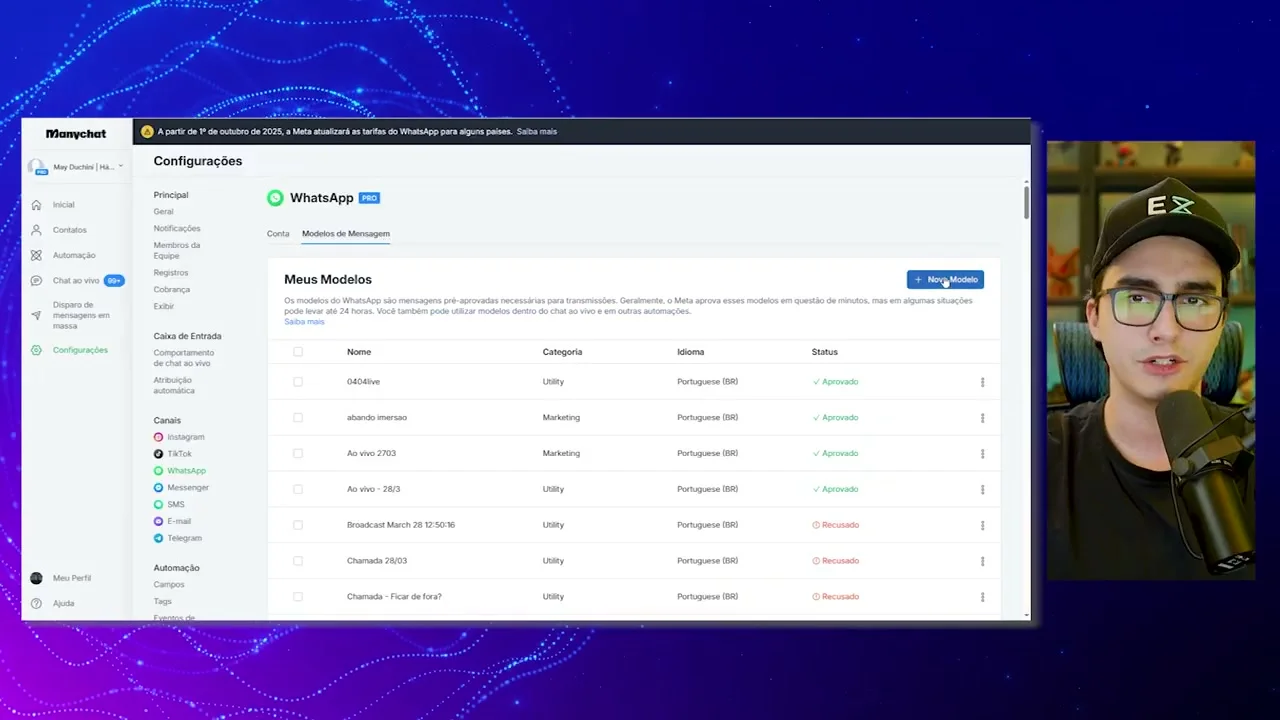
Task: Select the Configurações gear in sidebar
Action: pyautogui.click(x=36, y=350)
